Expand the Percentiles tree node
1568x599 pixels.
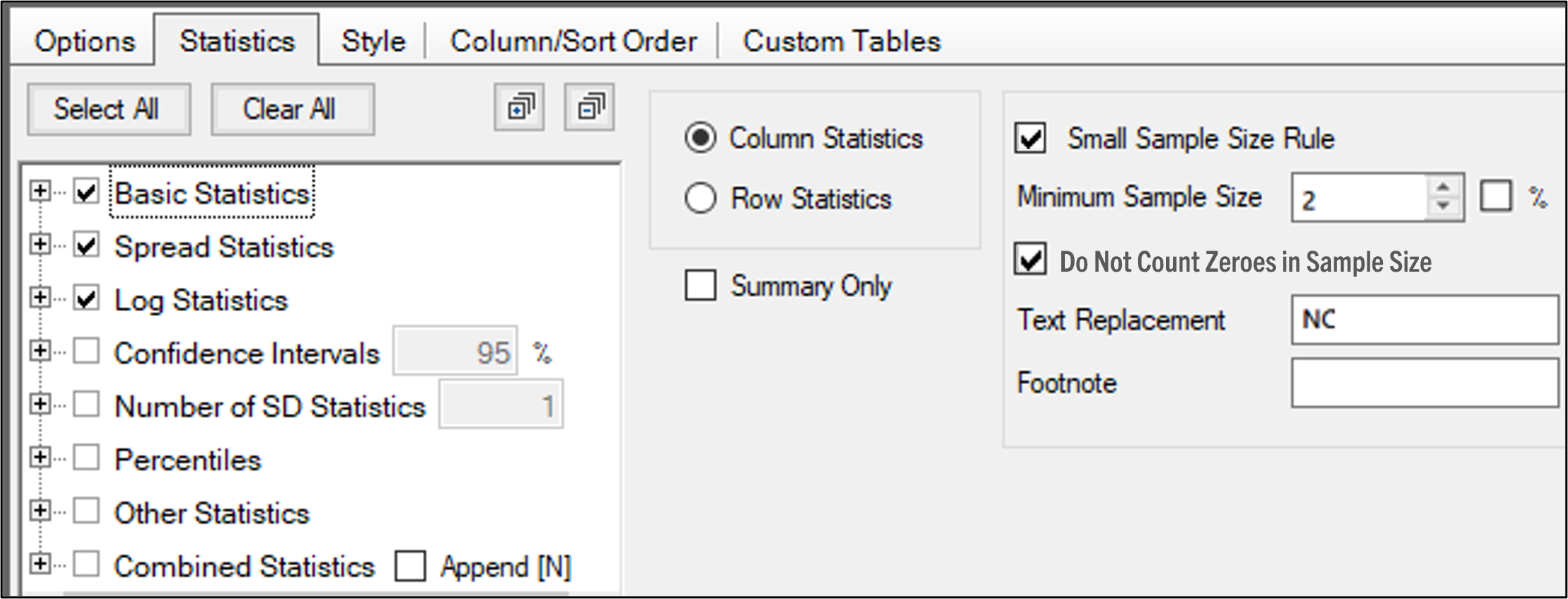[40, 458]
